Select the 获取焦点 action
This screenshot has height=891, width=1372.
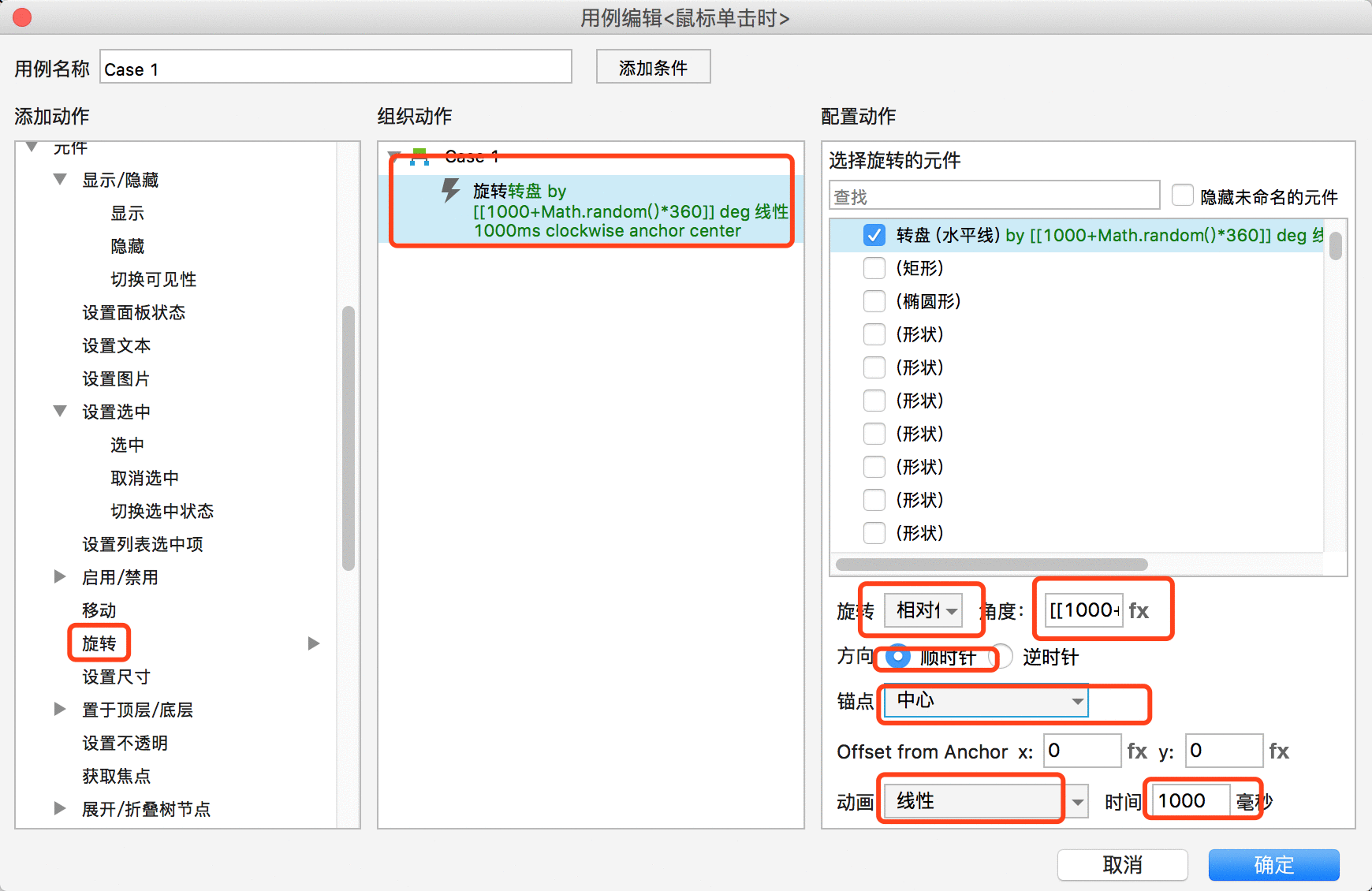pos(117,776)
